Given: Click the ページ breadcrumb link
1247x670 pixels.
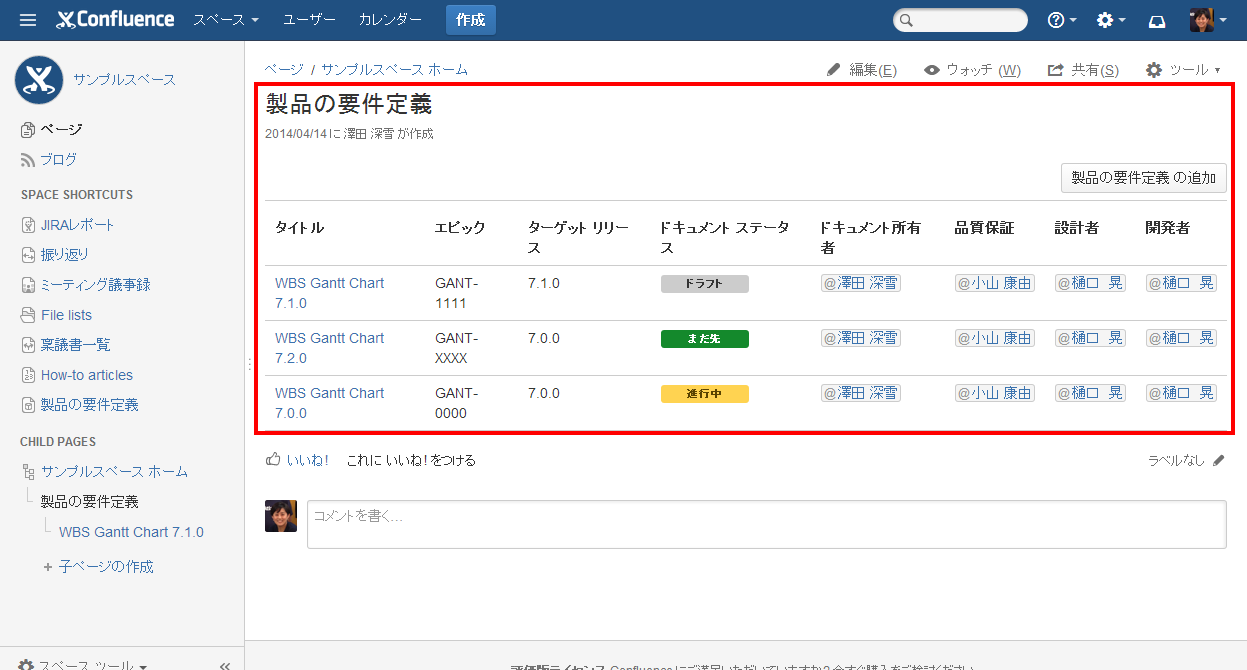Looking at the screenshot, I should point(284,70).
